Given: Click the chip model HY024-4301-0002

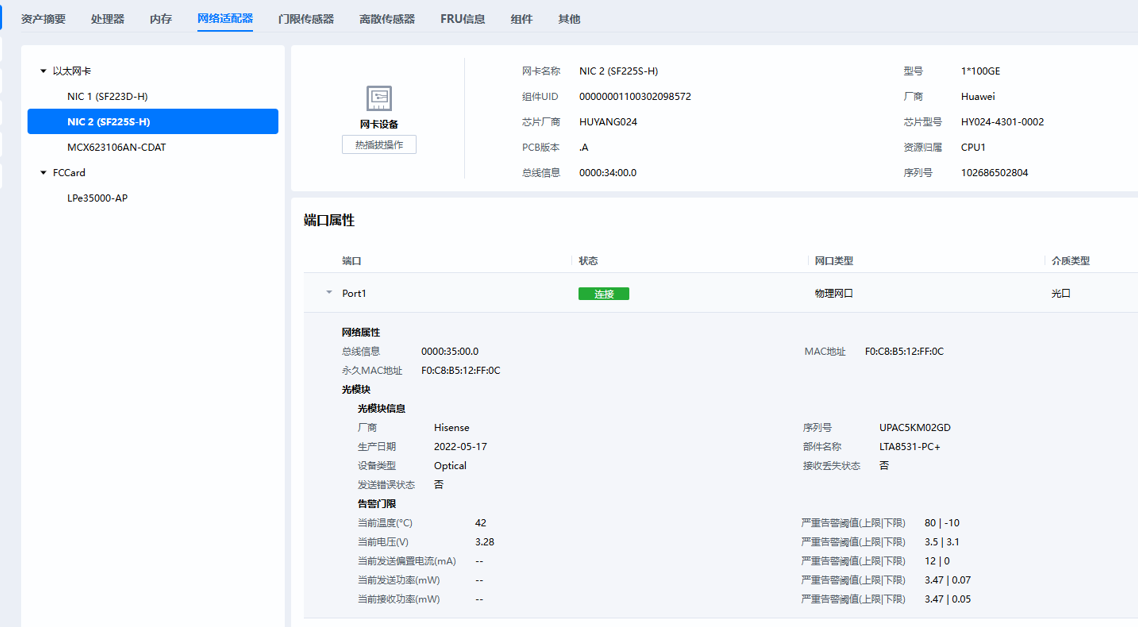Looking at the screenshot, I should pos(1002,122).
